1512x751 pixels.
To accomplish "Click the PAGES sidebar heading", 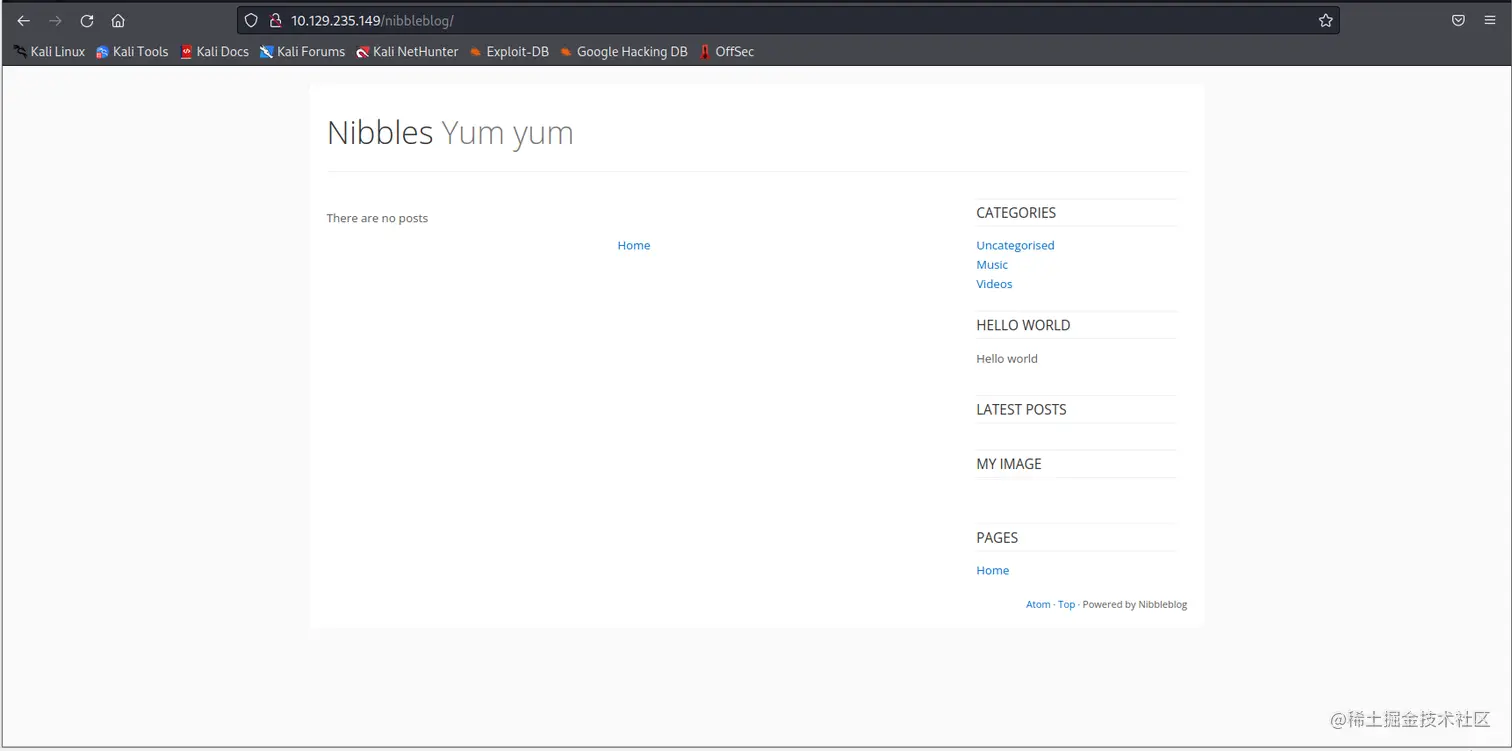I will tap(997, 538).
